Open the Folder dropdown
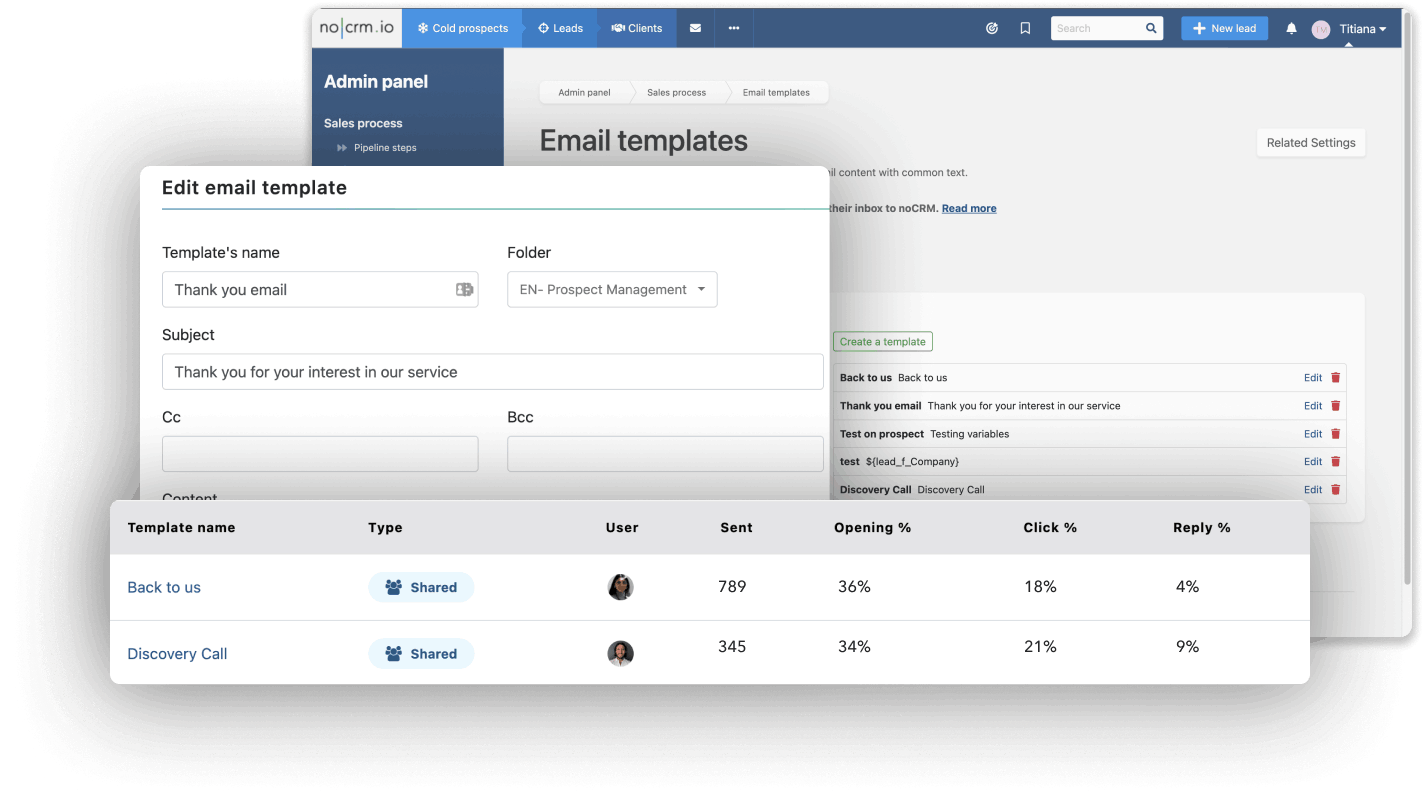Image resolution: width=1424 pixels, height=803 pixels. pyautogui.click(x=612, y=290)
